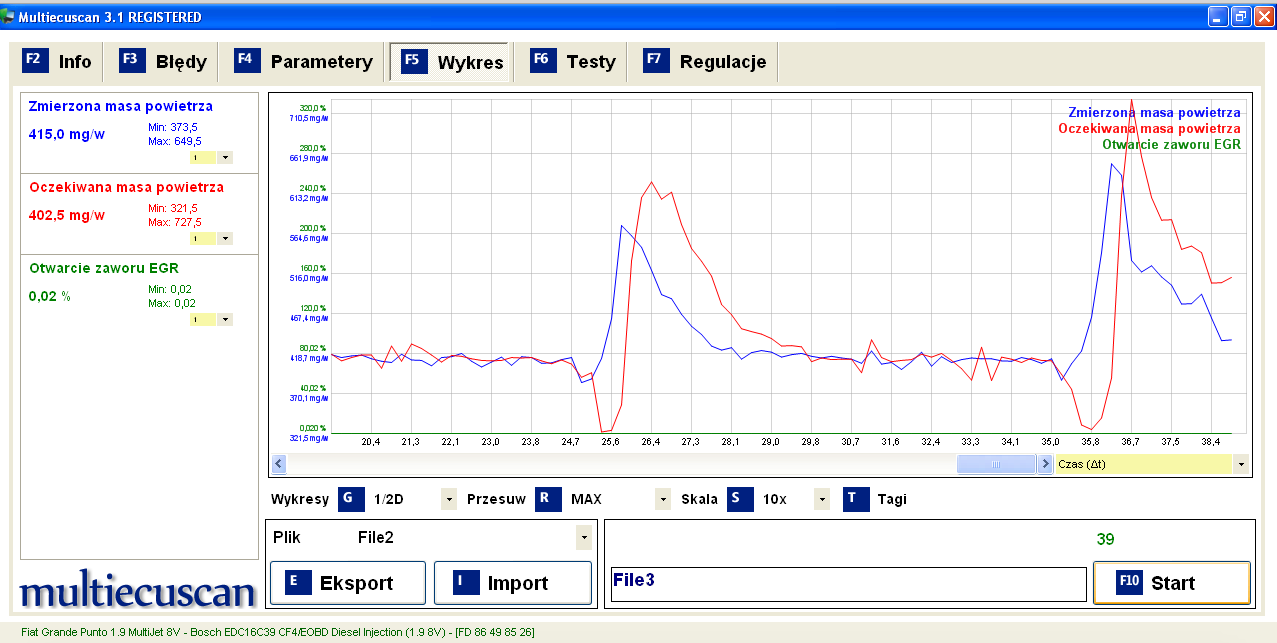
Task: Click the F6 key icon for Testy
Action: tap(543, 61)
